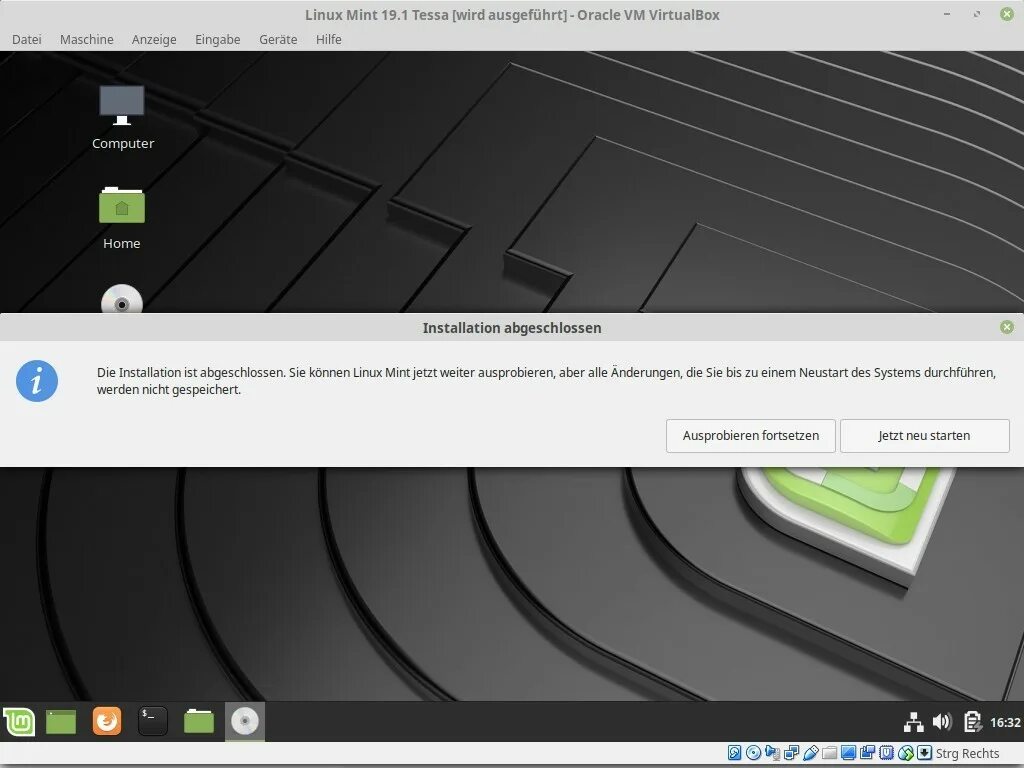Click VirtualBox audio status indicator

773,753
